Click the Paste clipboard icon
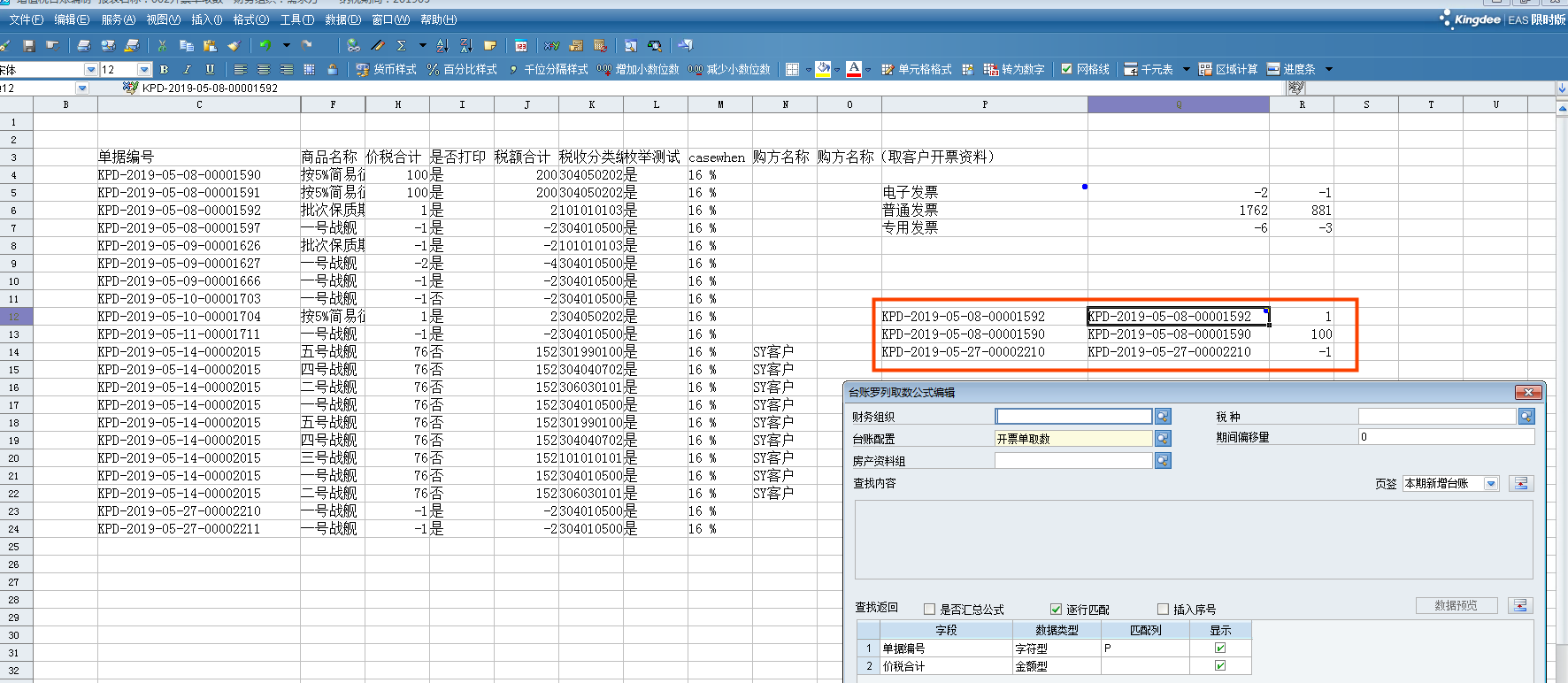 click(210, 45)
